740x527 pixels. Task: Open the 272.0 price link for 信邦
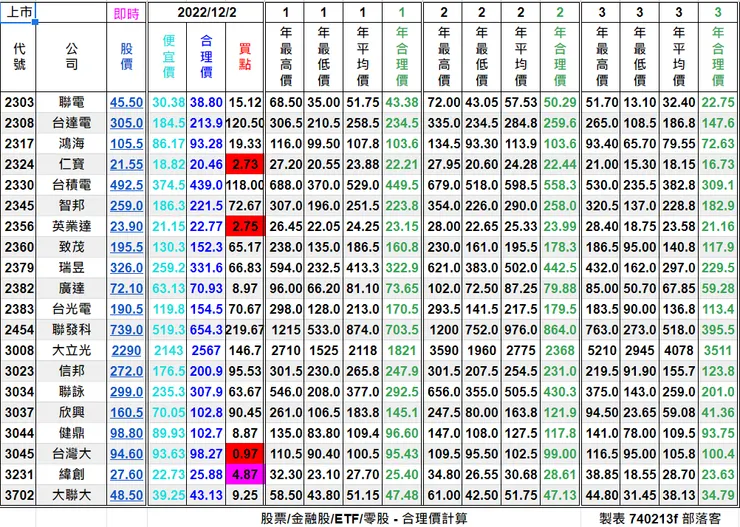pyautogui.click(x=126, y=371)
